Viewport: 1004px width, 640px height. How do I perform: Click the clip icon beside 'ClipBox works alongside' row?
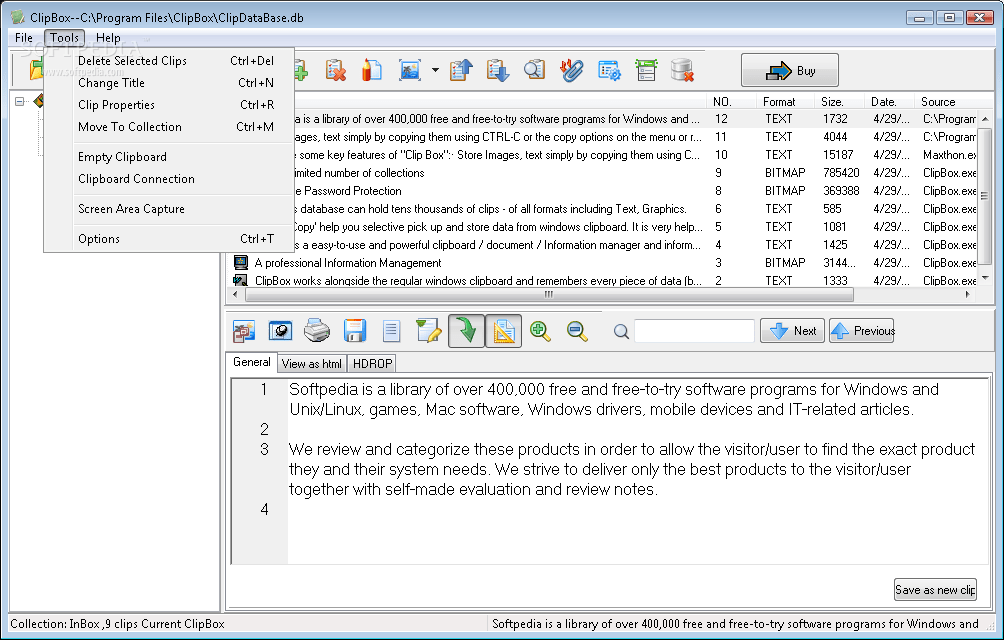(241, 280)
